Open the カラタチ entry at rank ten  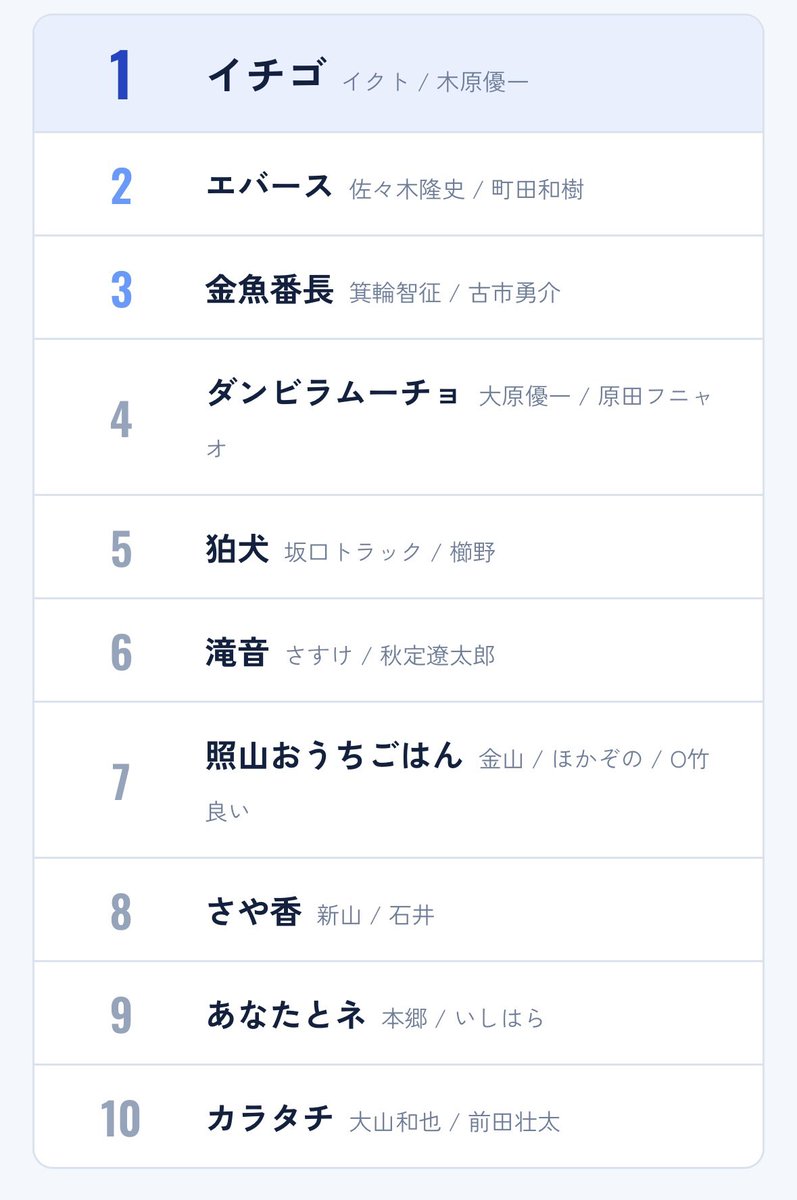coord(398,1116)
